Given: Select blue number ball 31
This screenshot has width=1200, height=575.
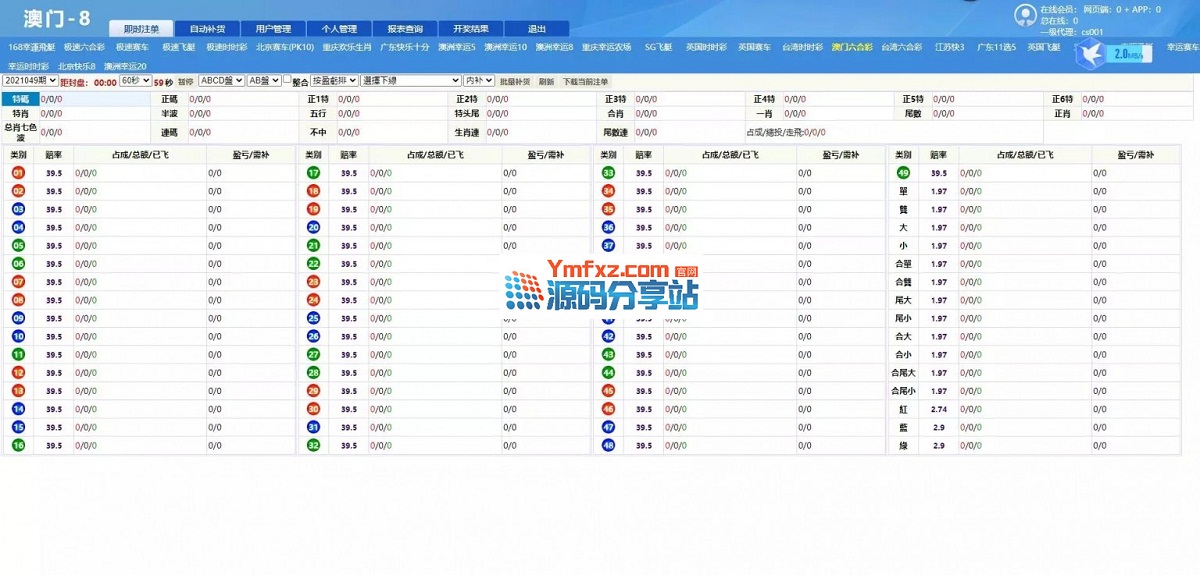Looking at the screenshot, I should coord(313,427).
